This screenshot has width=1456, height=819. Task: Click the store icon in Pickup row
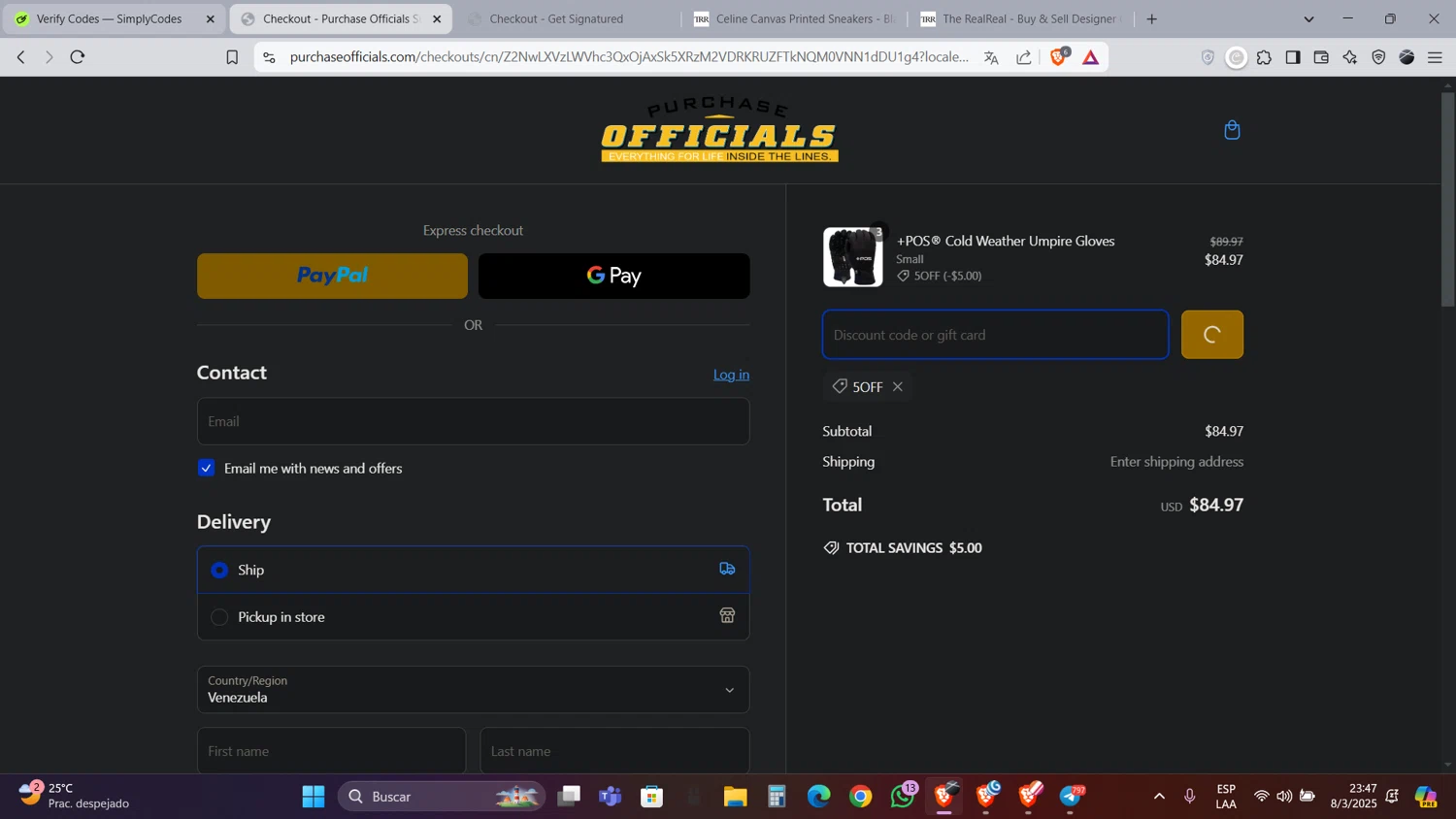727,615
